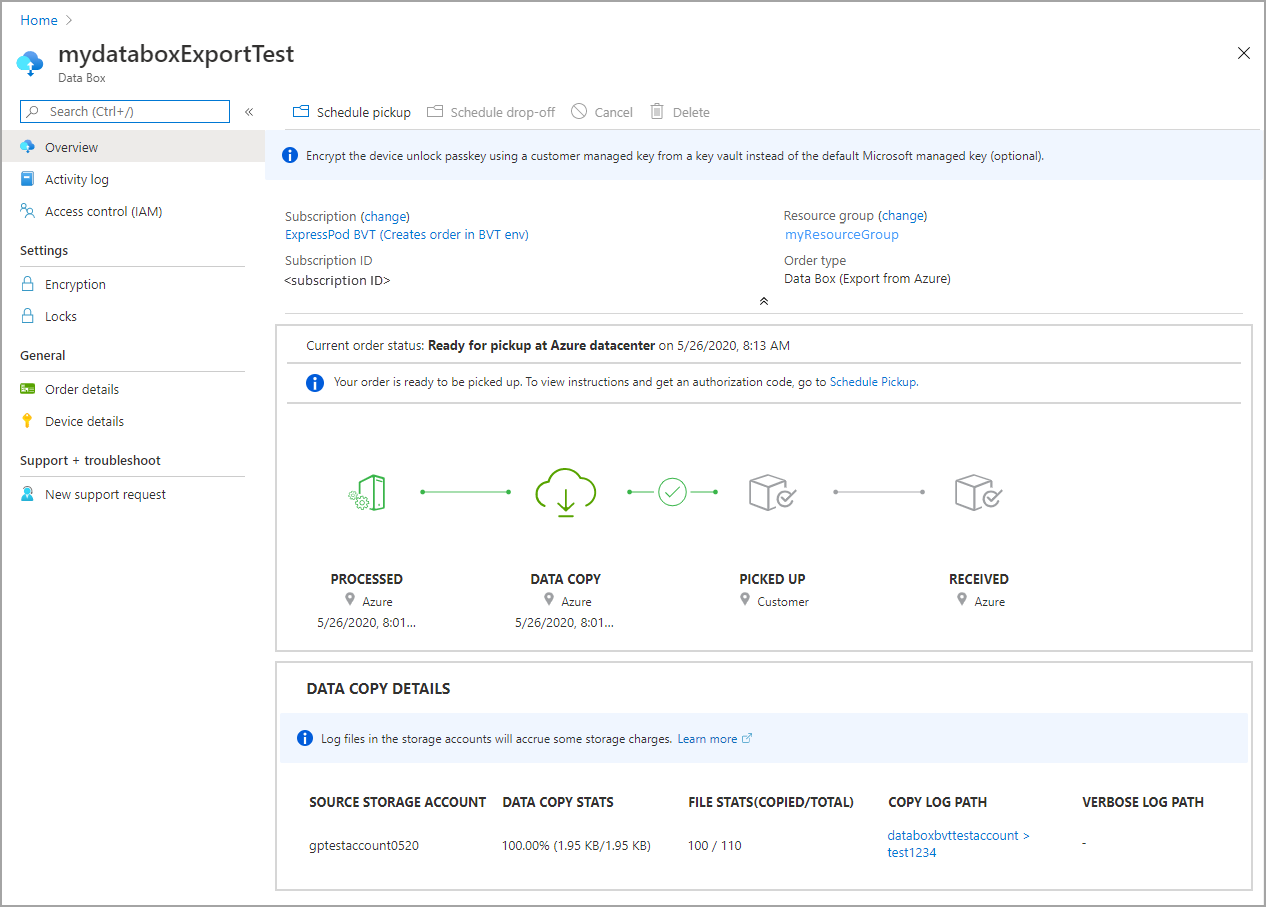Screen dimensions: 1266x907
Task: Click the Picked Up stage icon
Action: [x=771, y=492]
